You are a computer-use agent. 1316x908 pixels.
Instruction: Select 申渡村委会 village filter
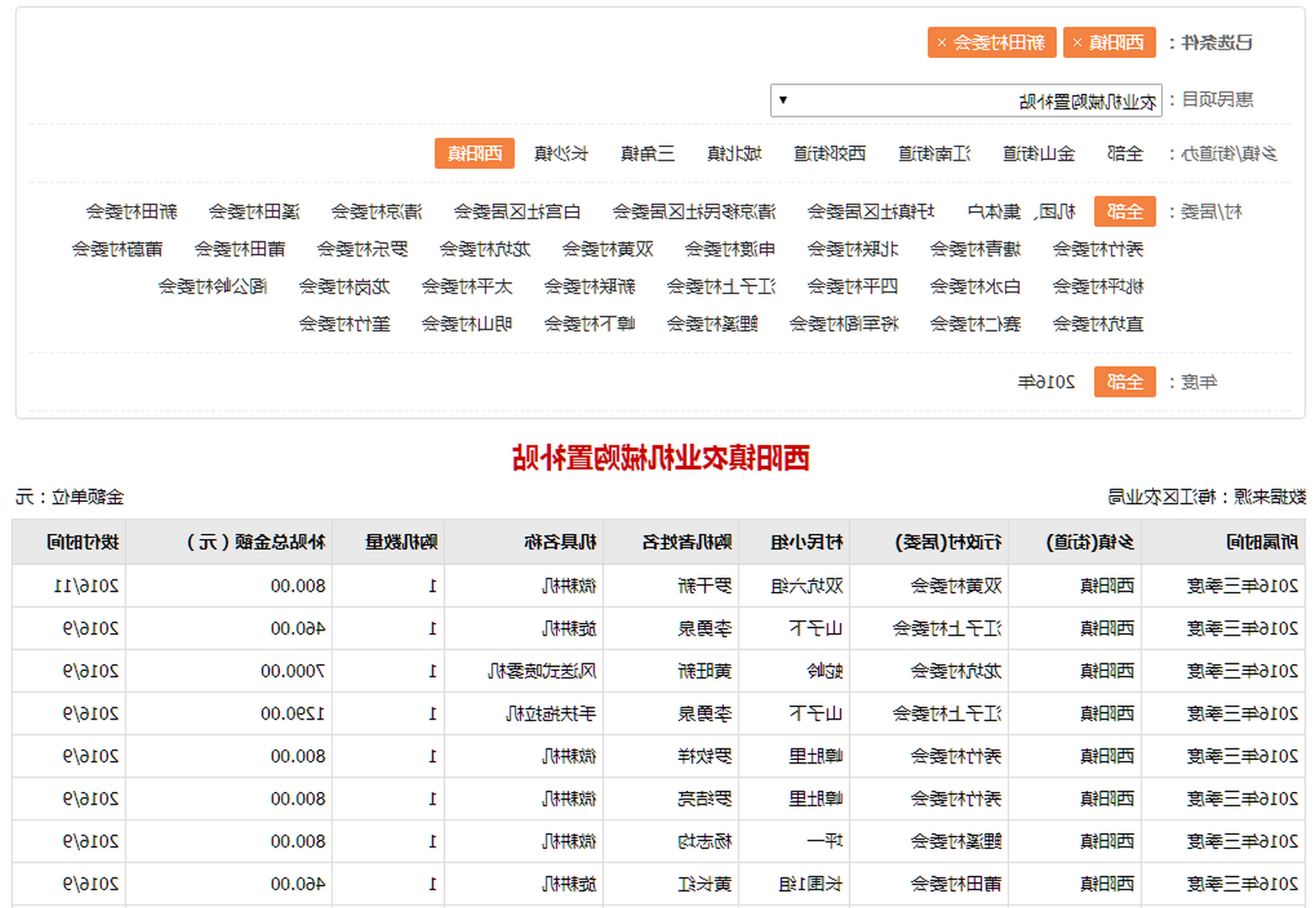(730, 250)
